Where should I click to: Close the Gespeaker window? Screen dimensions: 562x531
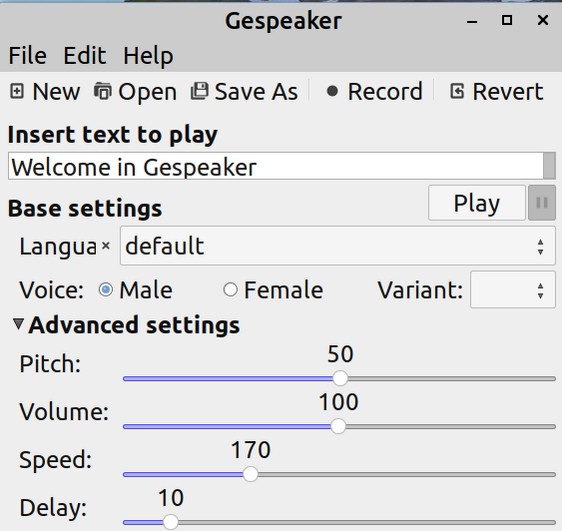pyautogui.click(x=543, y=20)
